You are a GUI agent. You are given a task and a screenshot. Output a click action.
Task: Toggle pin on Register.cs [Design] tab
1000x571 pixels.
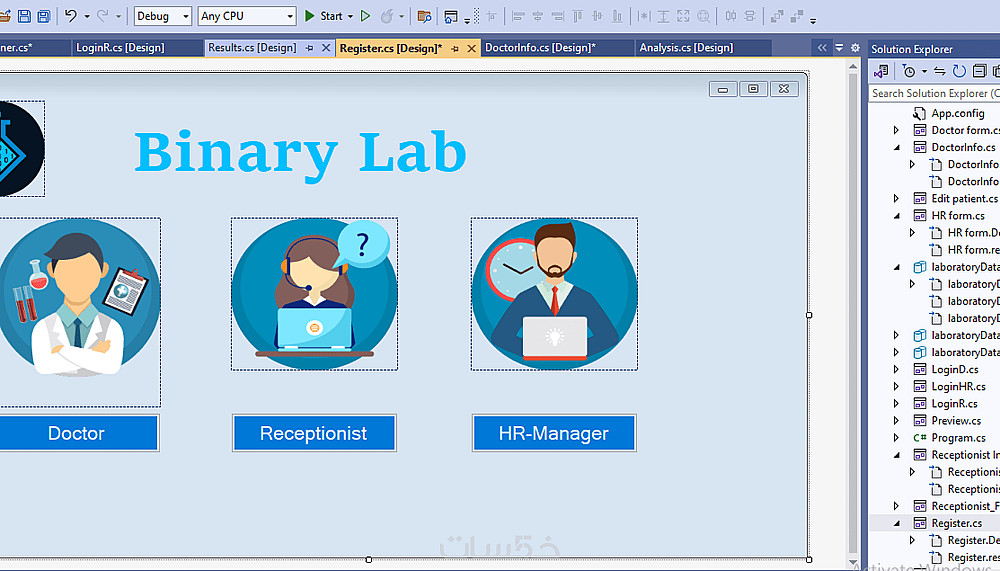click(455, 48)
